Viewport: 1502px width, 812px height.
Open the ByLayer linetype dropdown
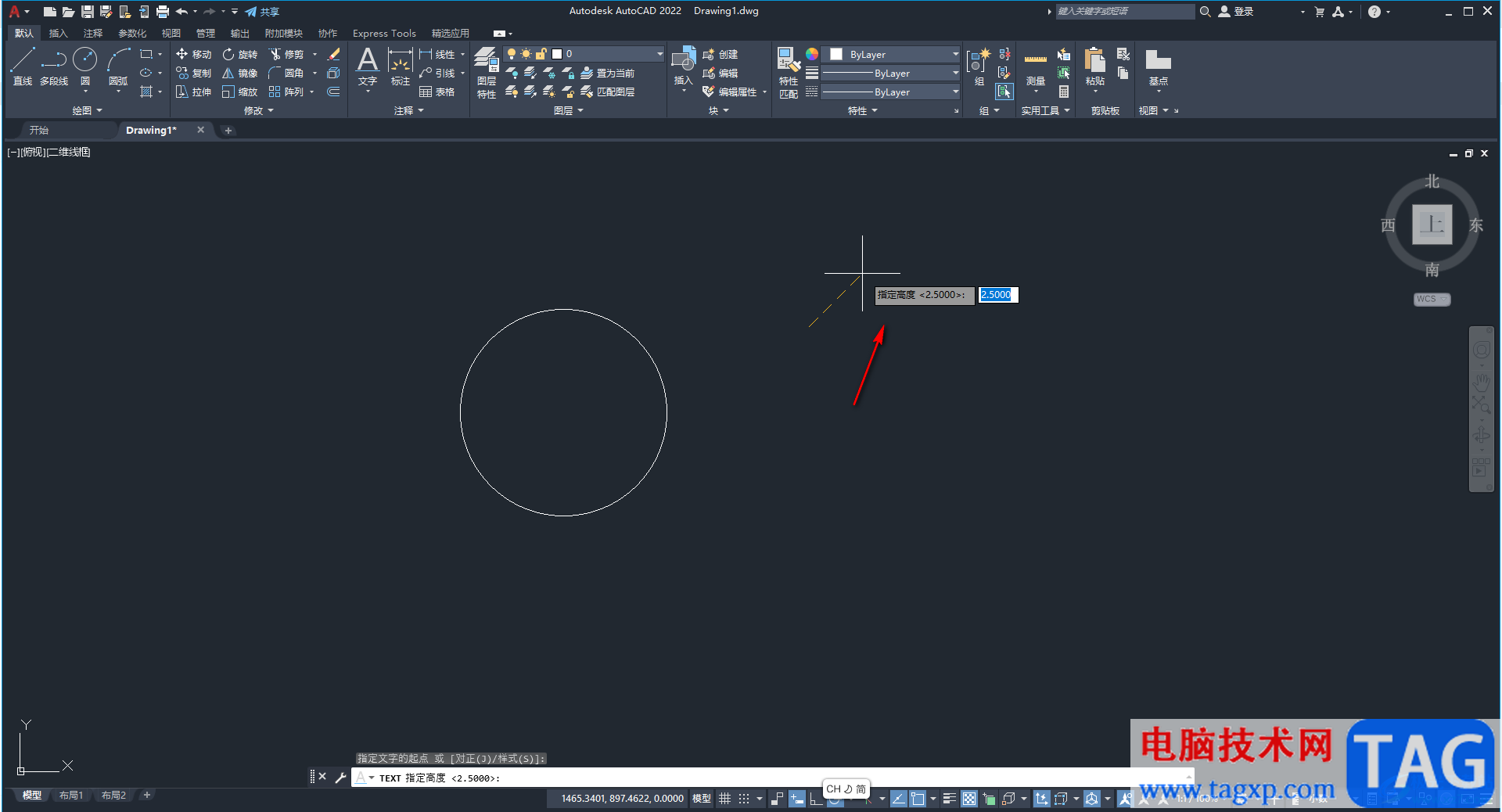pyautogui.click(x=891, y=92)
